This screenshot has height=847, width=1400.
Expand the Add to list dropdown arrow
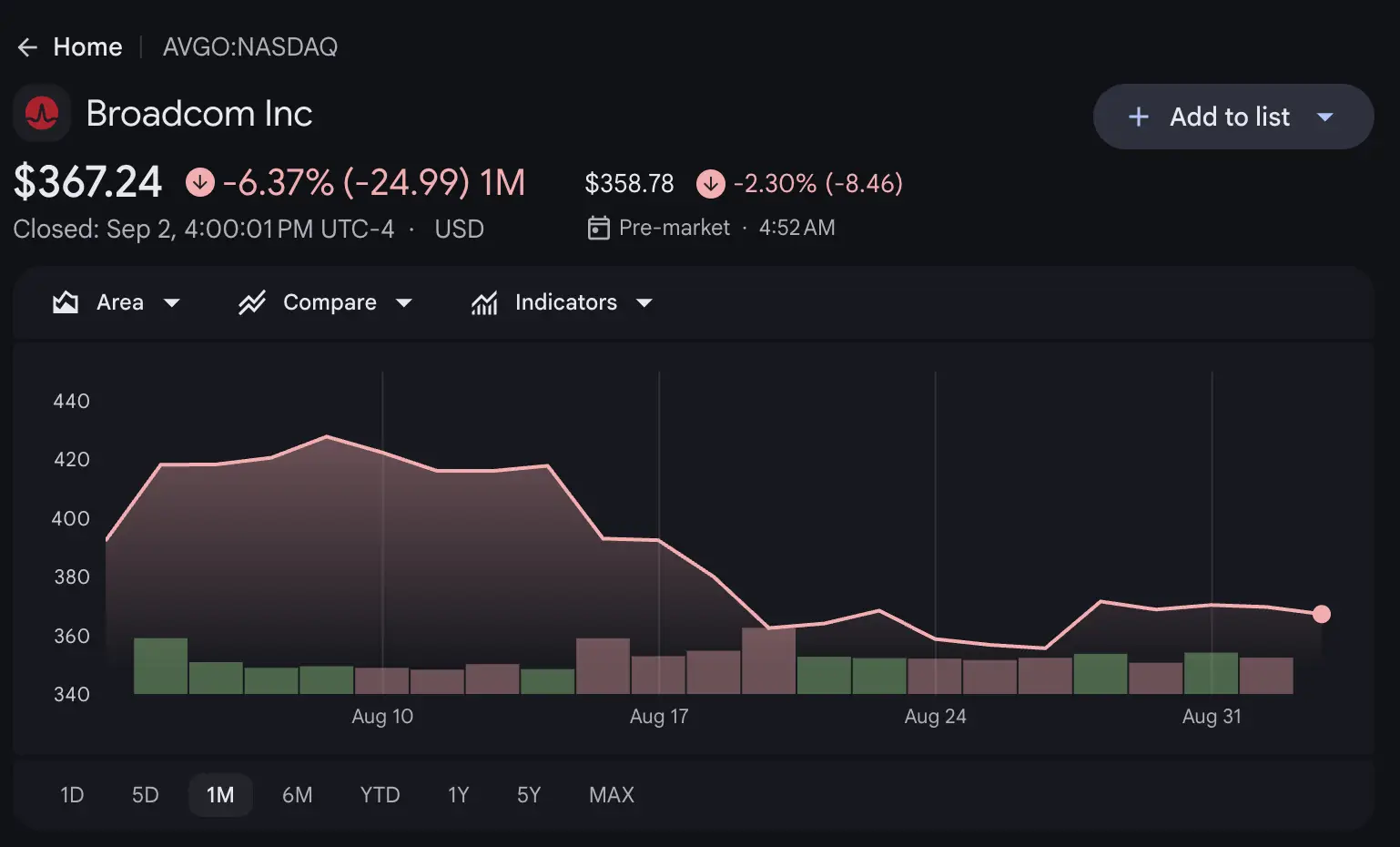pos(1325,117)
